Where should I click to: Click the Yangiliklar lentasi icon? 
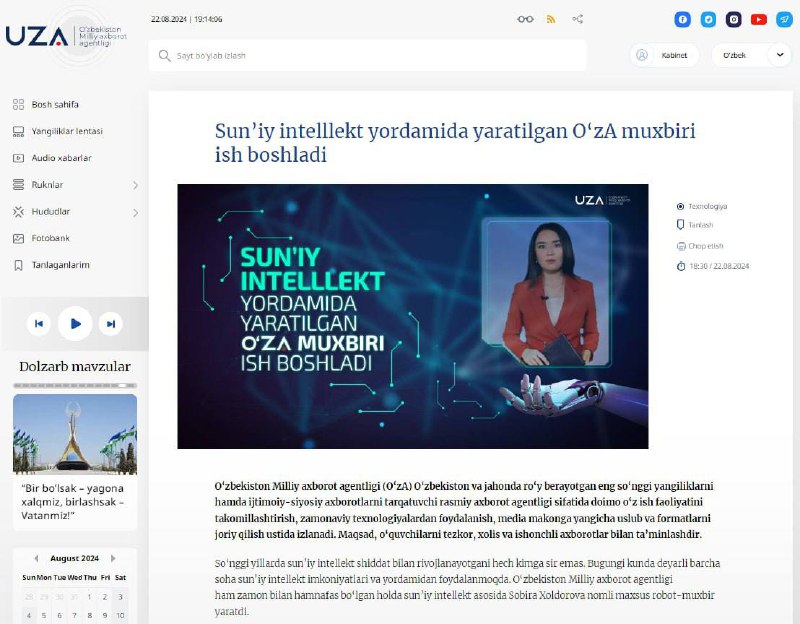(x=18, y=132)
